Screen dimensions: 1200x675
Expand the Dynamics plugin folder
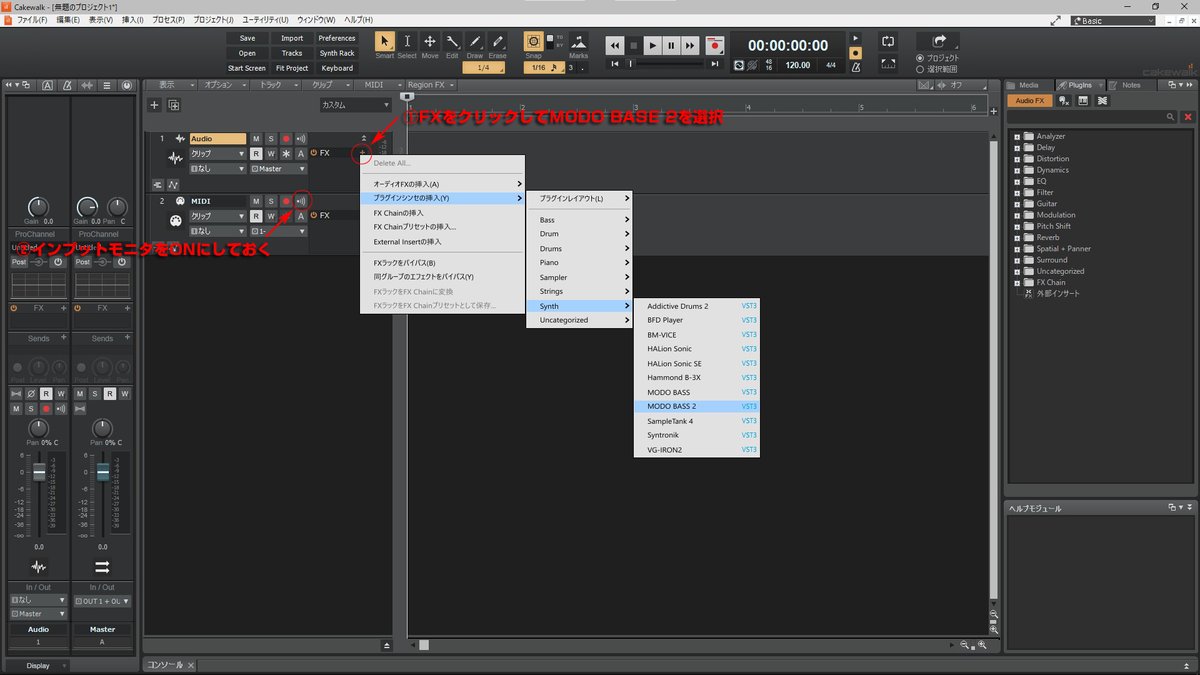point(1017,170)
